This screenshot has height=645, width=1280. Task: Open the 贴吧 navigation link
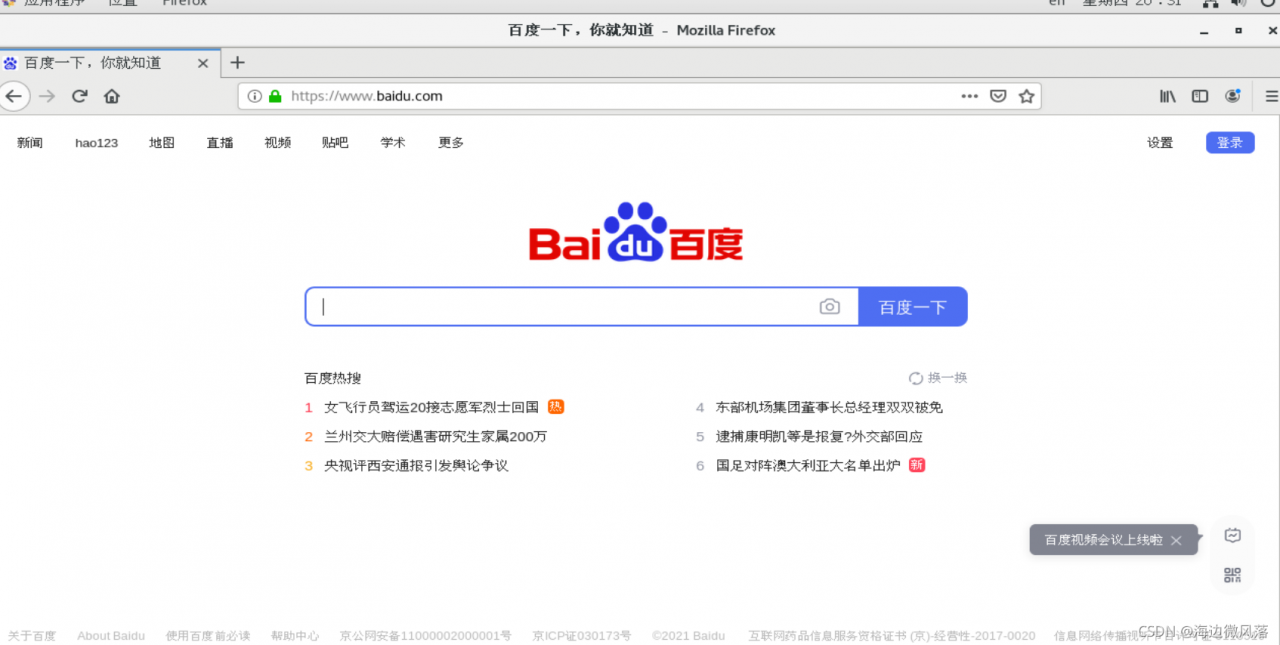[x=335, y=143]
